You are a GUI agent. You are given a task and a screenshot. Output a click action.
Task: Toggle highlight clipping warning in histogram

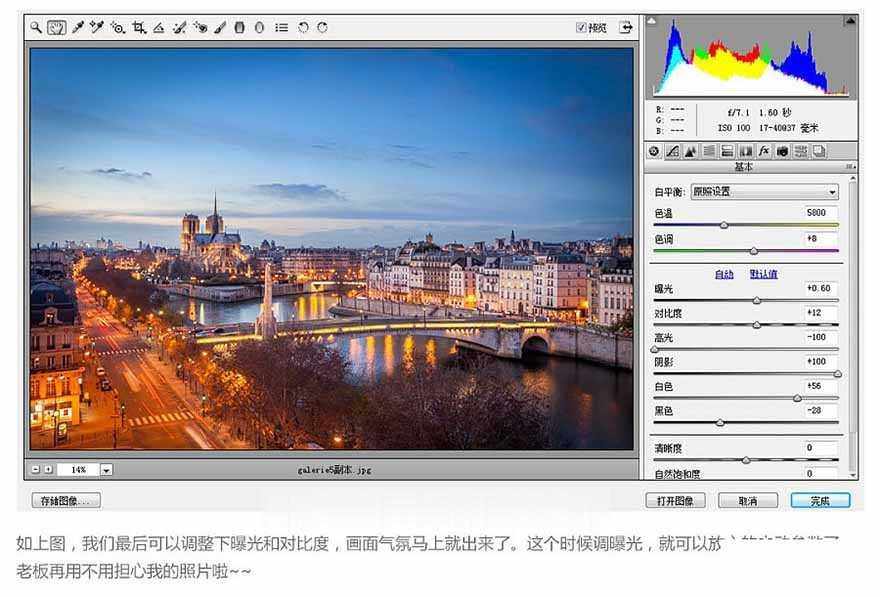coord(850,21)
